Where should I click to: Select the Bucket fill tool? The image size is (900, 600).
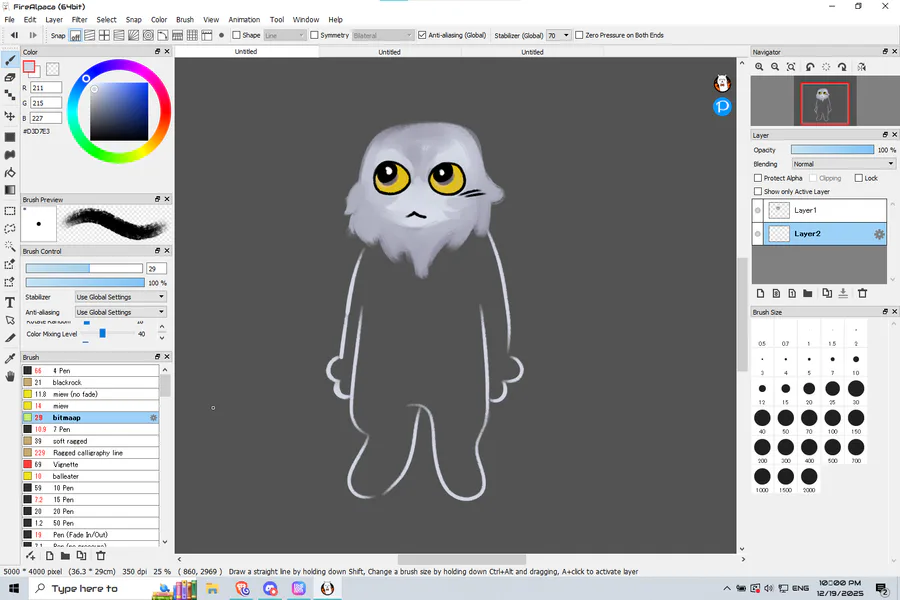click(10, 173)
